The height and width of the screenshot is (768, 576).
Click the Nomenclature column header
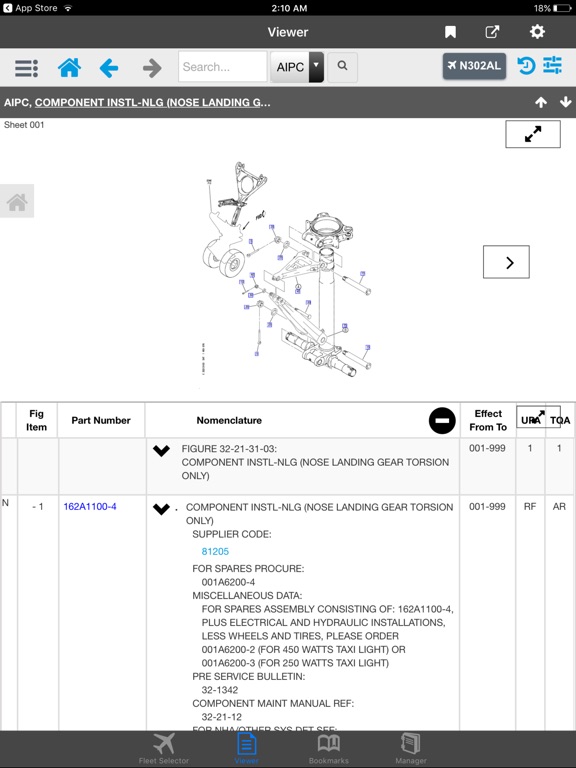[x=229, y=420]
